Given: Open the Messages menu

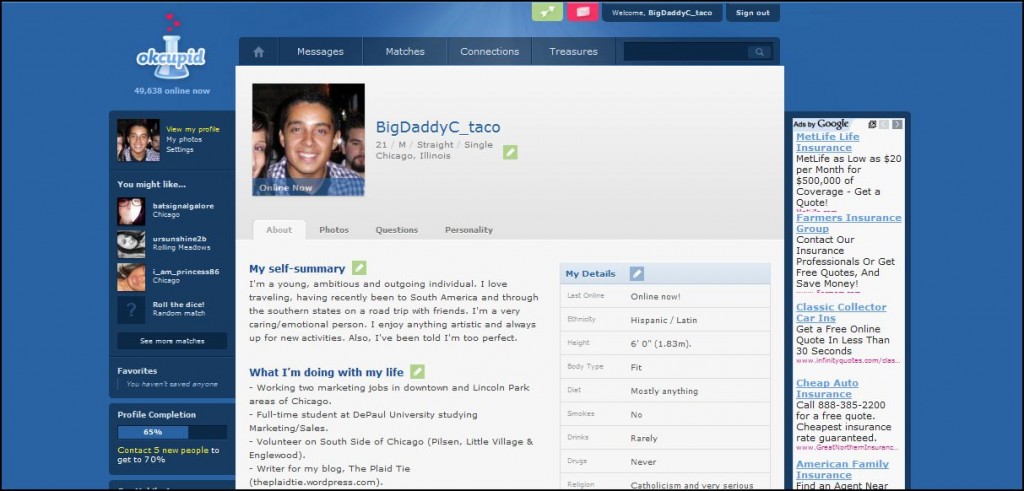Looking at the screenshot, I should pos(320,52).
